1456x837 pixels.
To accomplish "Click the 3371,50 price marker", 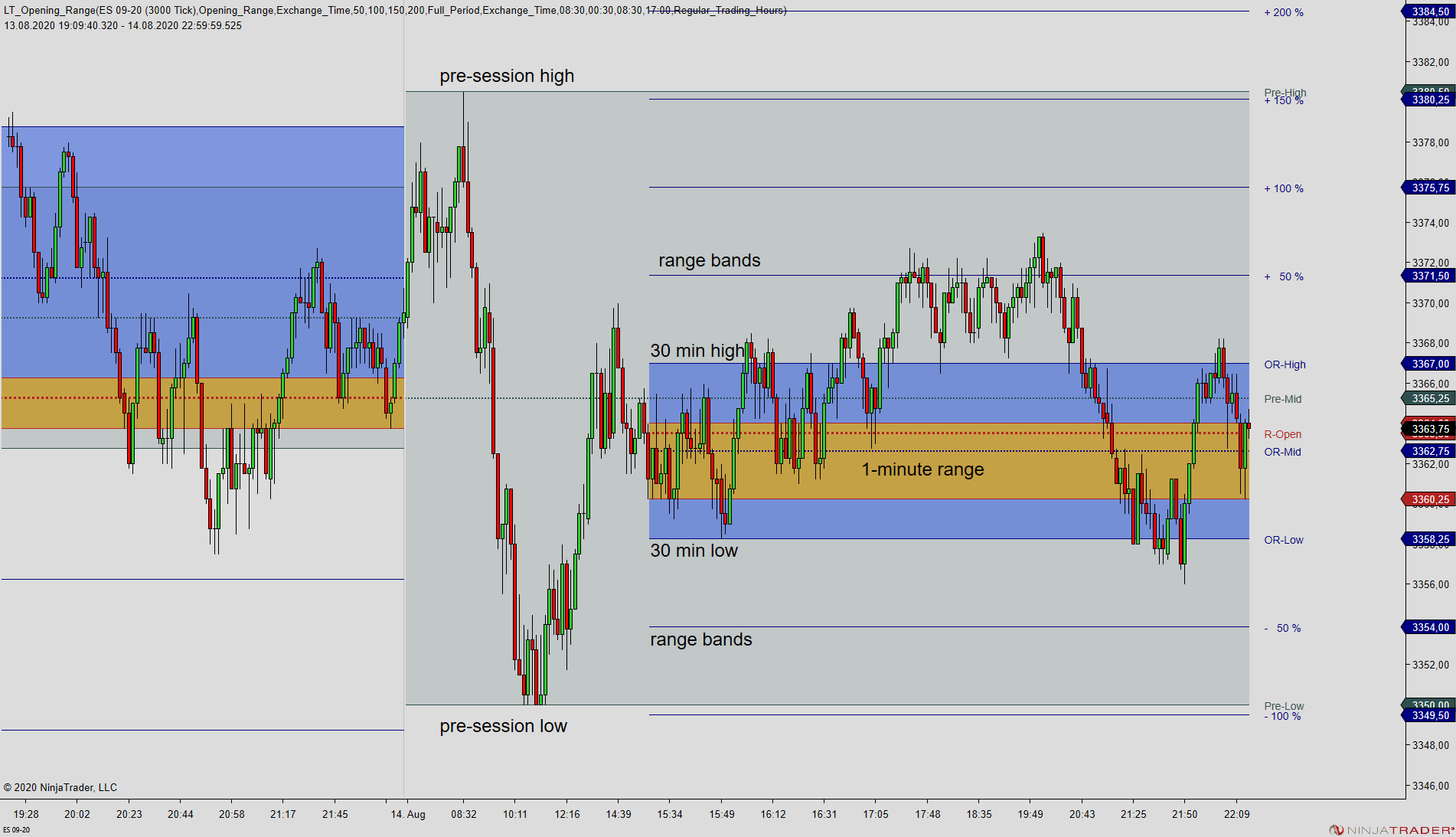I will (1428, 276).
